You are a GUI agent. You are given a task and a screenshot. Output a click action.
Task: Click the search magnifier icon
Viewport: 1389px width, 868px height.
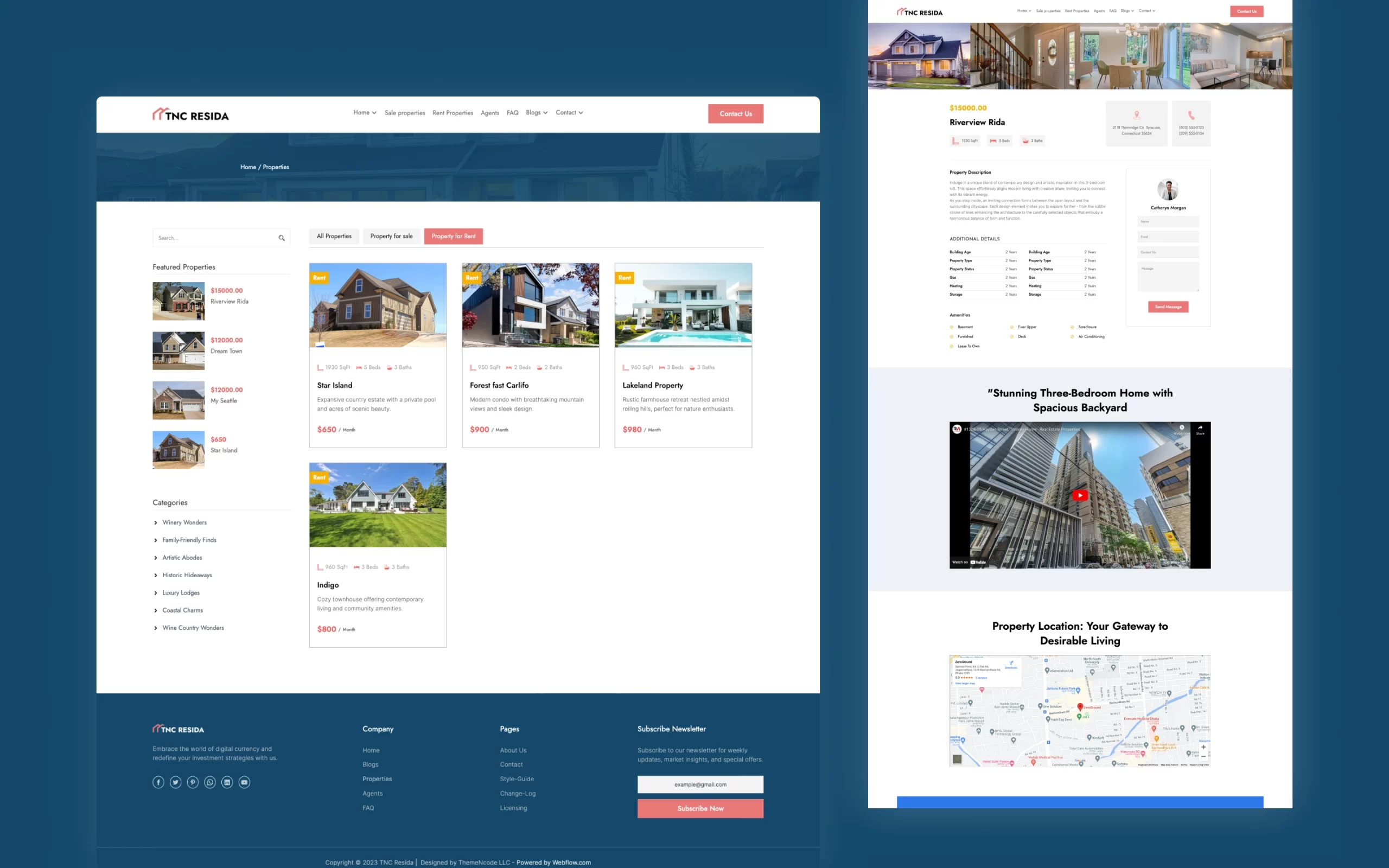pos(281,238)
